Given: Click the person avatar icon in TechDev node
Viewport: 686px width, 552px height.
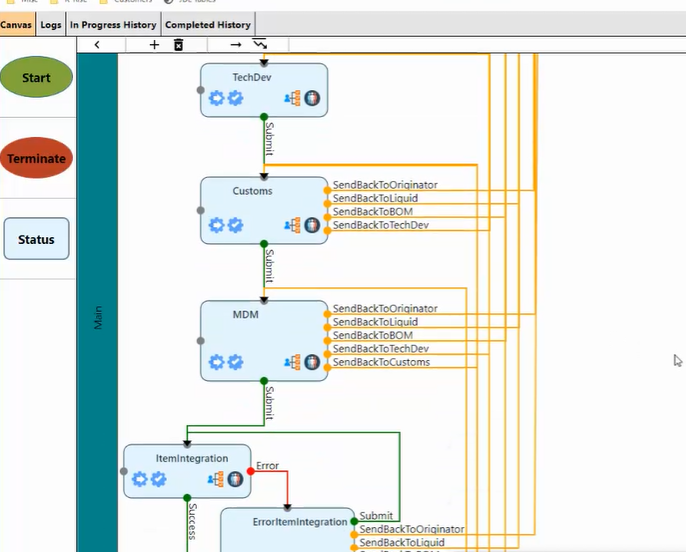Looking at the screenshot, I should (x=312, y=98).
